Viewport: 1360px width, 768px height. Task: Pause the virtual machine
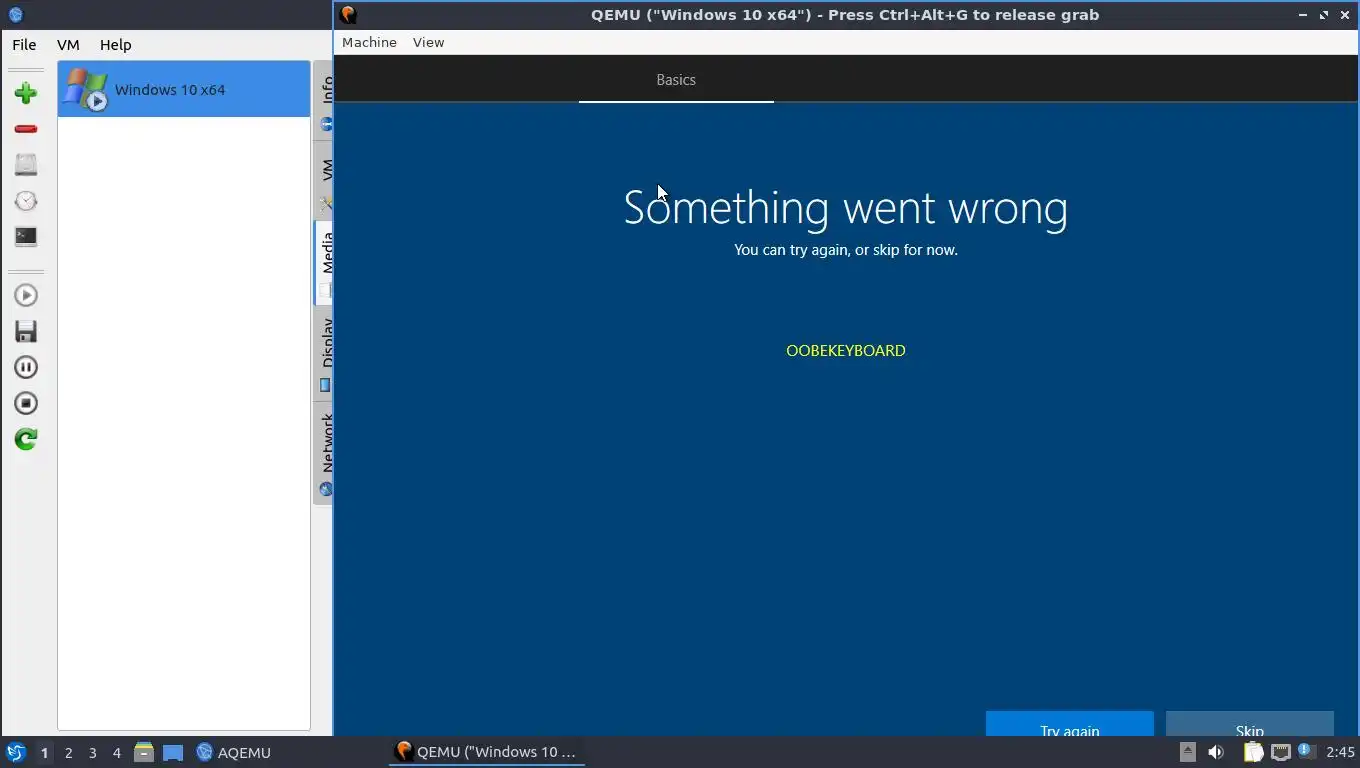pos(26,367)
